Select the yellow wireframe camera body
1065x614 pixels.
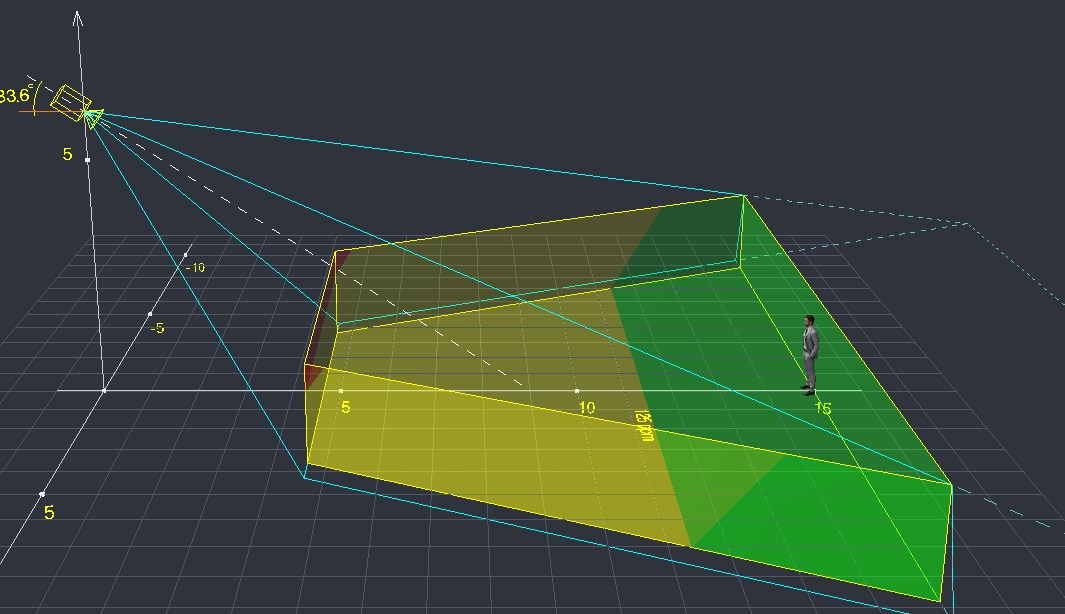click(70, 101)
